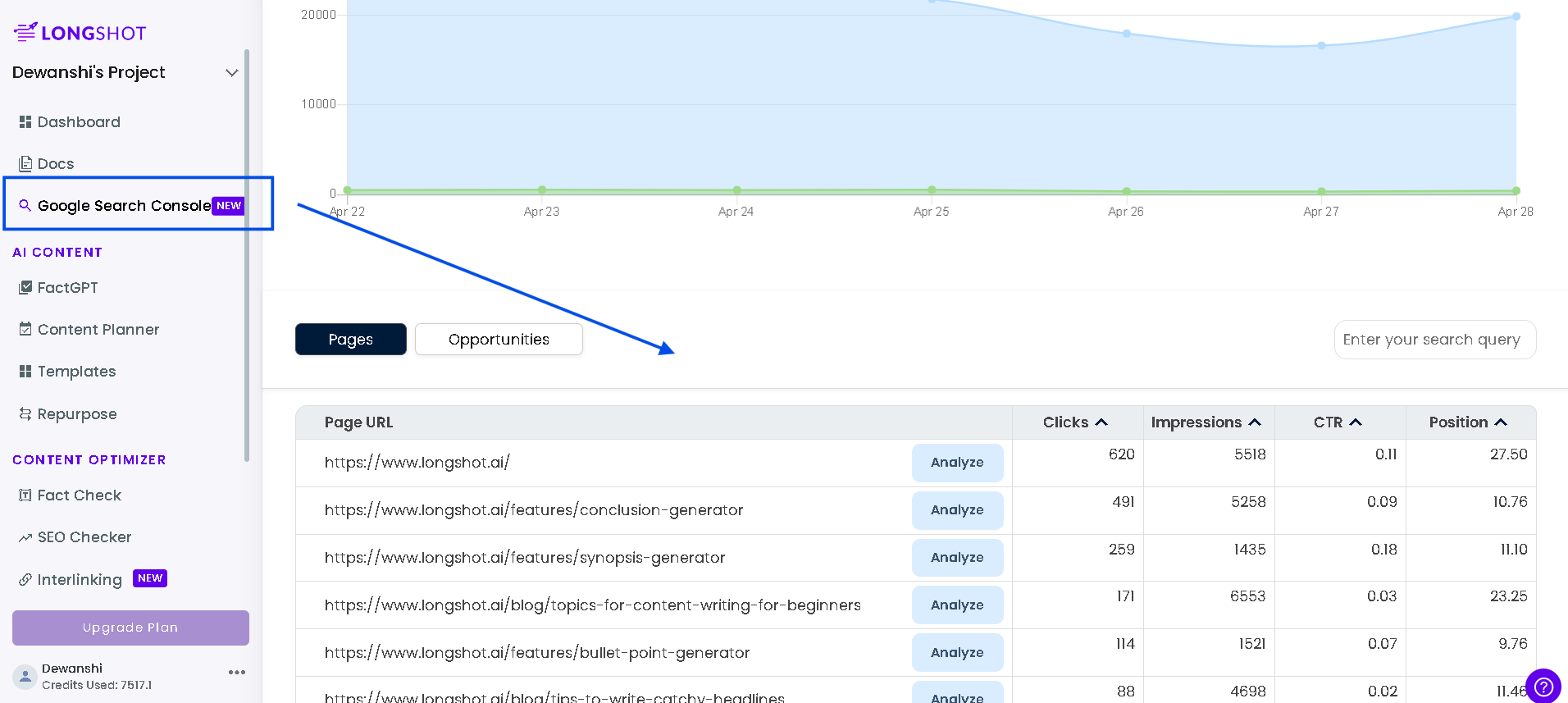Click the Repurpose icon
The image size is (1568, 703).
[25, 414]
